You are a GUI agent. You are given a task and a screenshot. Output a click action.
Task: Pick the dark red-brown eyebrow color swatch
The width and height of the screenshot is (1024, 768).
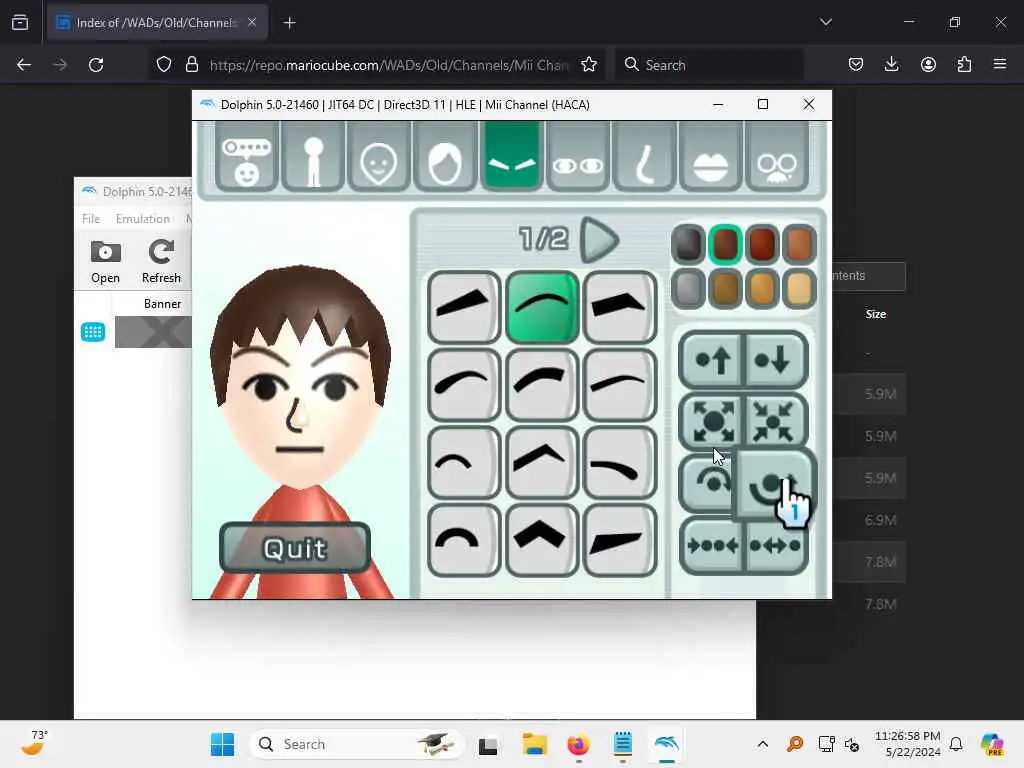762,244
